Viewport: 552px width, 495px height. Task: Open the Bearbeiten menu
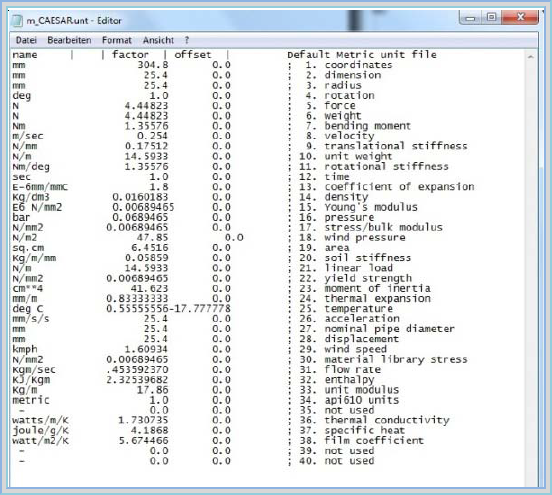point(69,40)
